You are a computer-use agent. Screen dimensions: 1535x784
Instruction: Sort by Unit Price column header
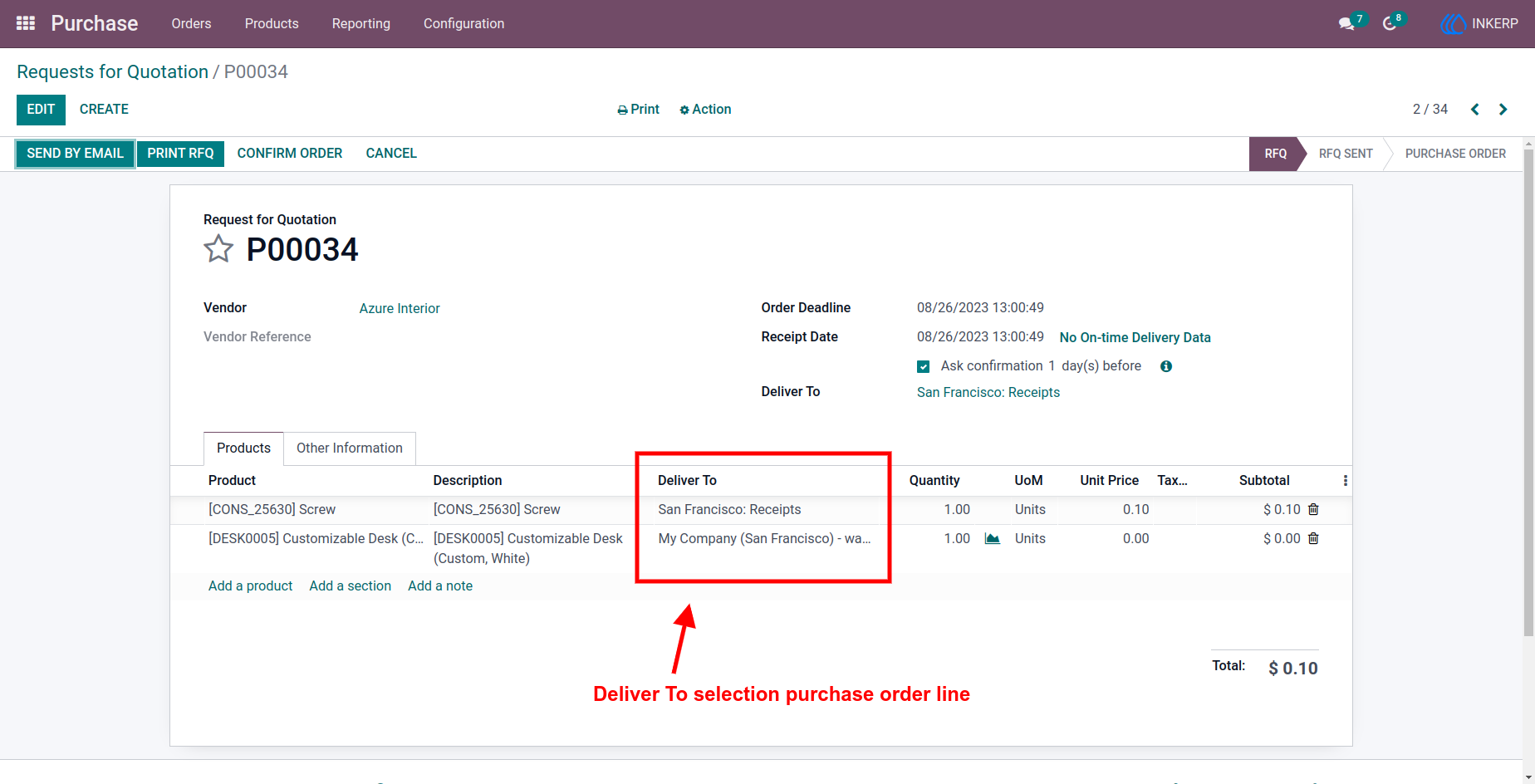click(x=1109, y=481)
